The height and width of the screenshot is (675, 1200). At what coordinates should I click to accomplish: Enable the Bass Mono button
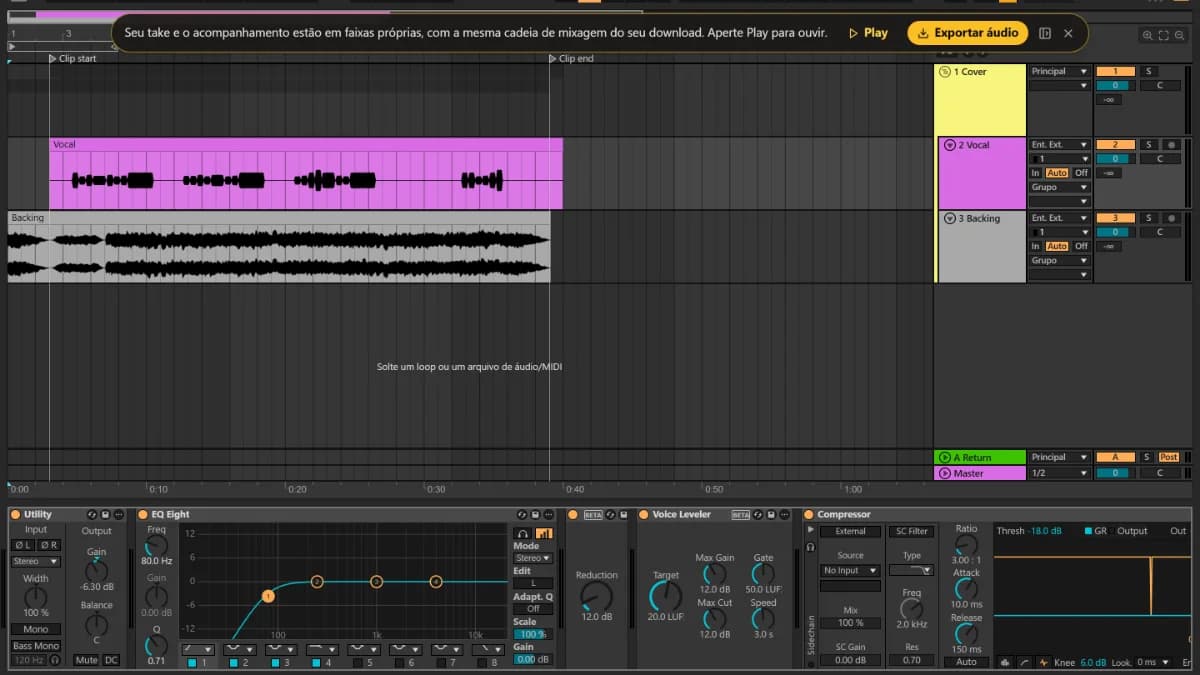36,646
